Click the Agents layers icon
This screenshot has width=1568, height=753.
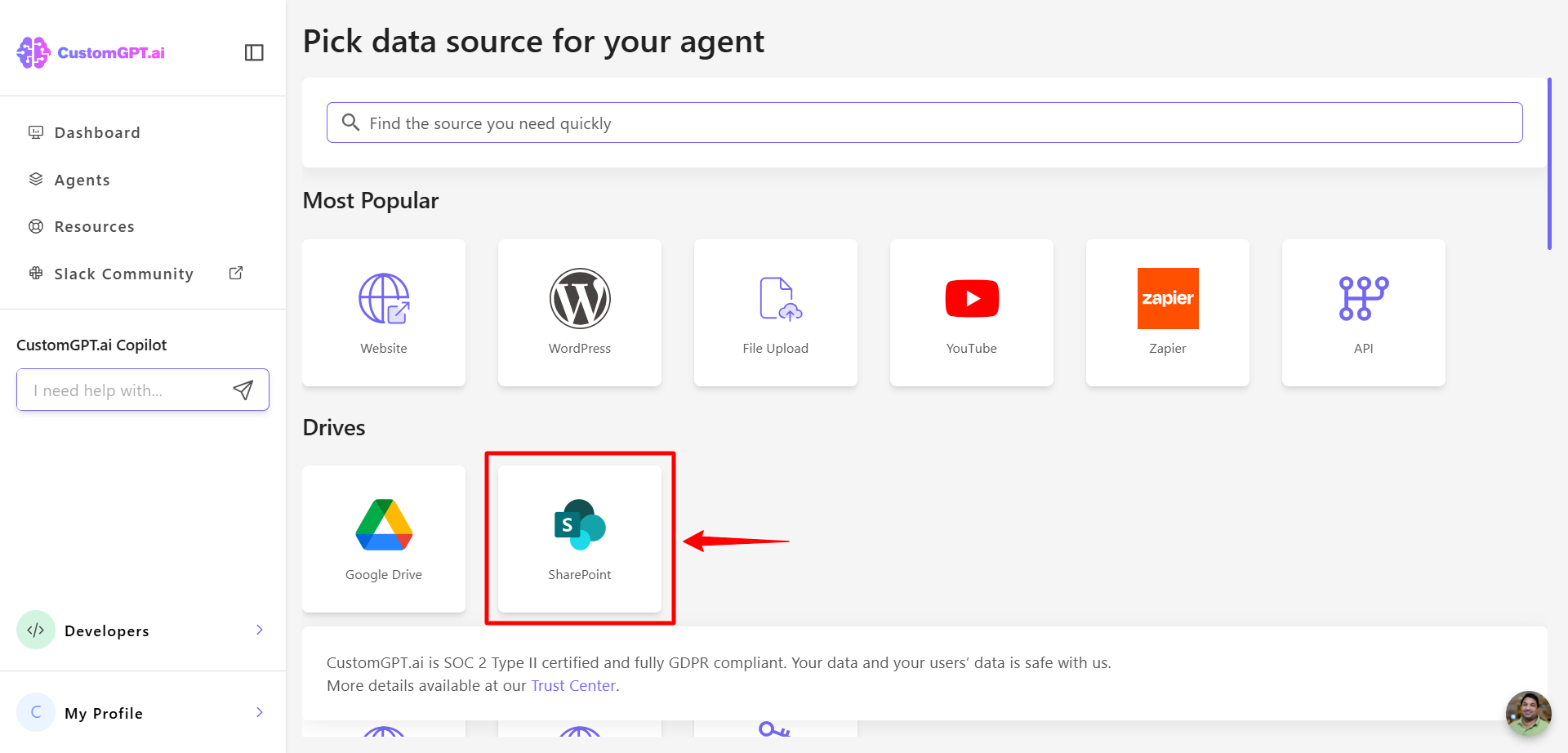pos(36,179)
